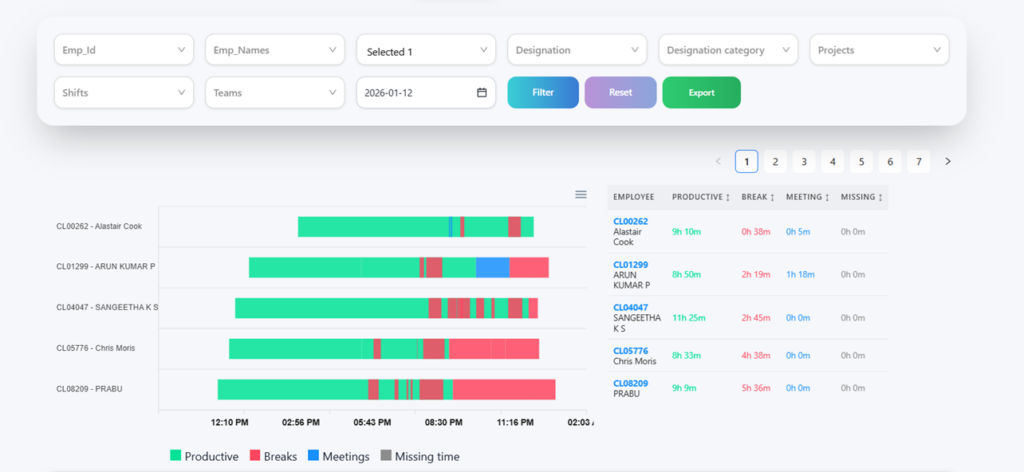Sort by Missing column arrow
Screen dimensions: 1024x472
[x=880, y=197]
